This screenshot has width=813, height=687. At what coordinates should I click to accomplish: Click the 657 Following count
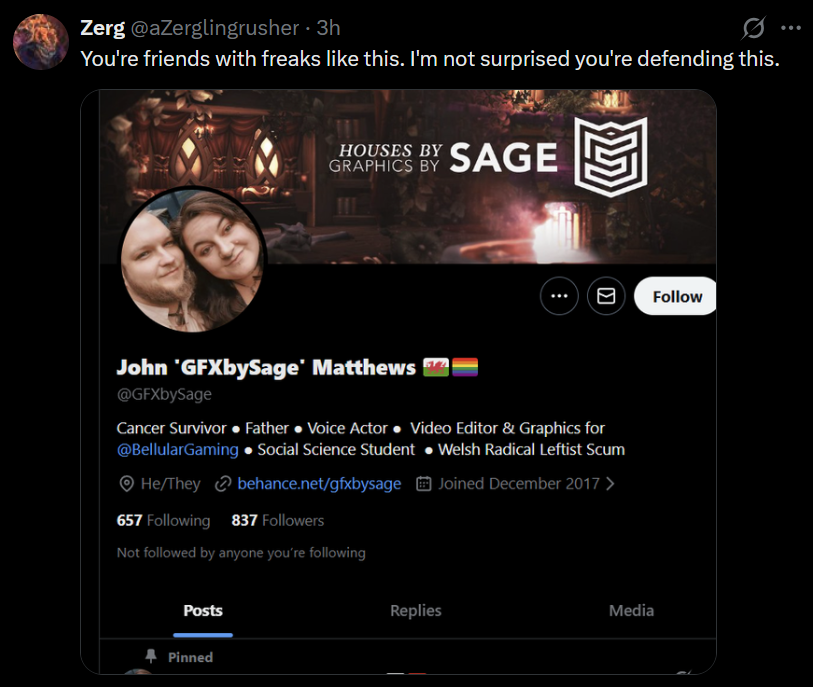coord(163,520)
